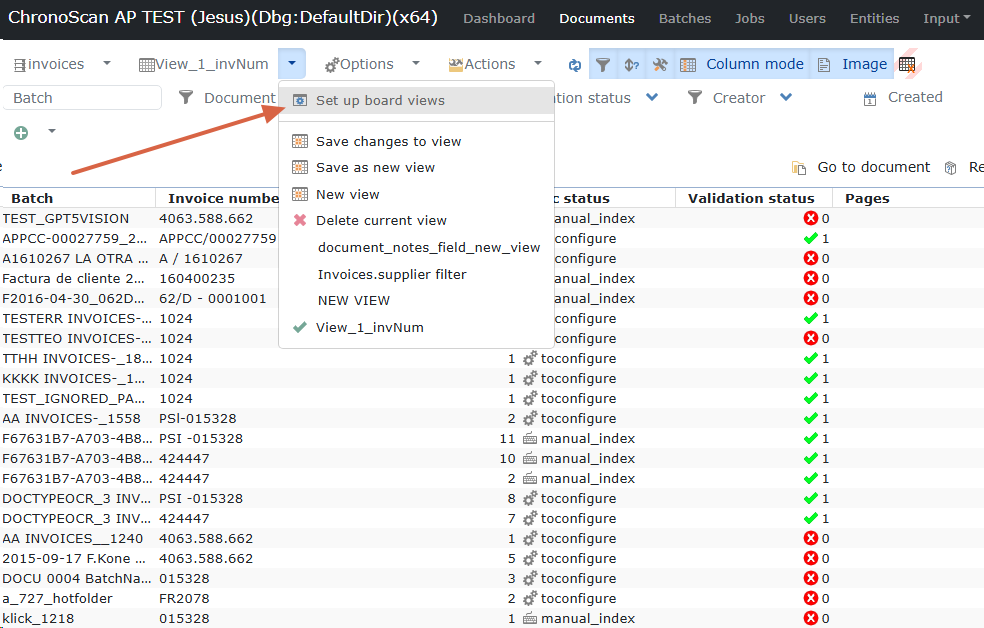Toggle the funnel filter icon in toolbar
Image resolution: width=984 pixels, height=628 pixels.
click(x=603, y=64)
